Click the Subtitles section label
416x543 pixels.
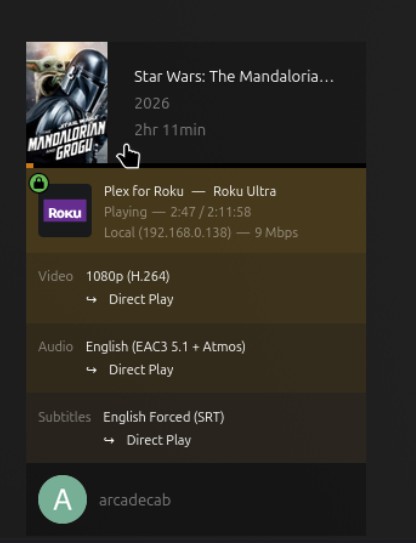coord(64,417)
